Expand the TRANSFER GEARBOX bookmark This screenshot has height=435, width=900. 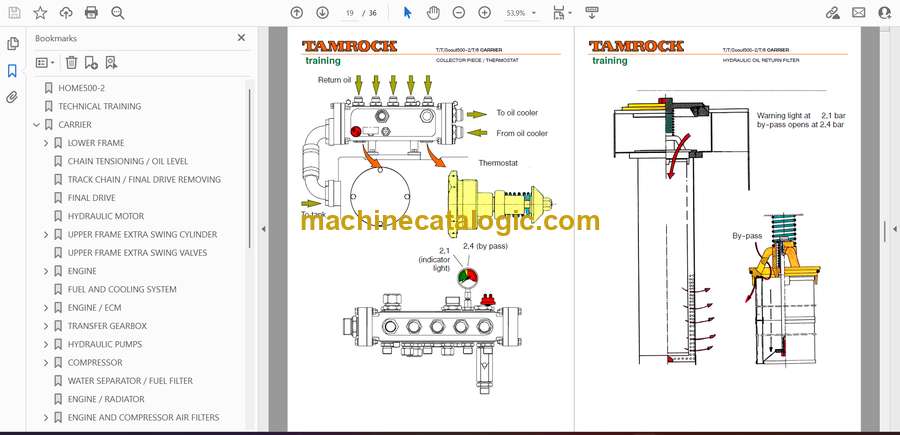pos(46,326)
